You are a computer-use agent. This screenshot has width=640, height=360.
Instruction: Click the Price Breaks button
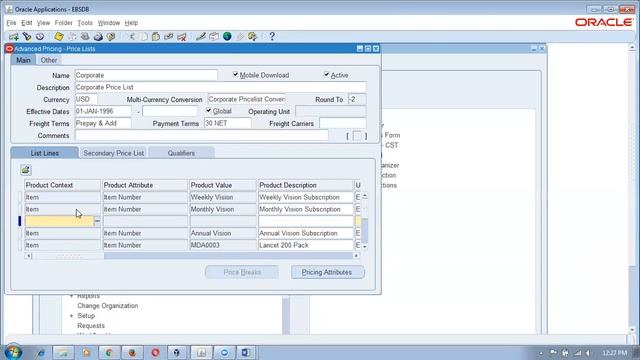click(x=242, y=272)
